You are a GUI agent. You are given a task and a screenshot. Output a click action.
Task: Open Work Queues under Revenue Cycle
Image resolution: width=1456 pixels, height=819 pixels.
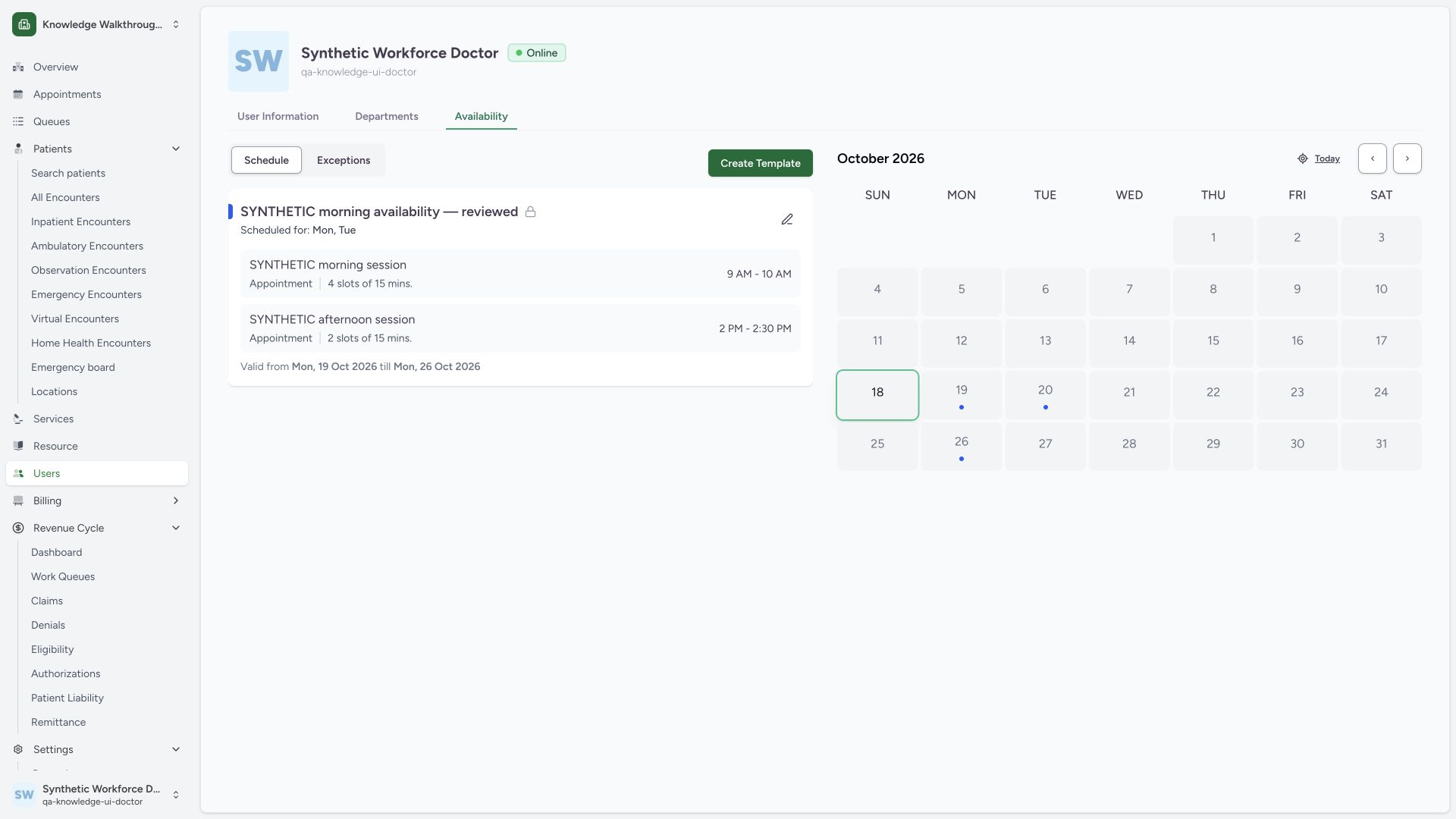coord(63,576)
